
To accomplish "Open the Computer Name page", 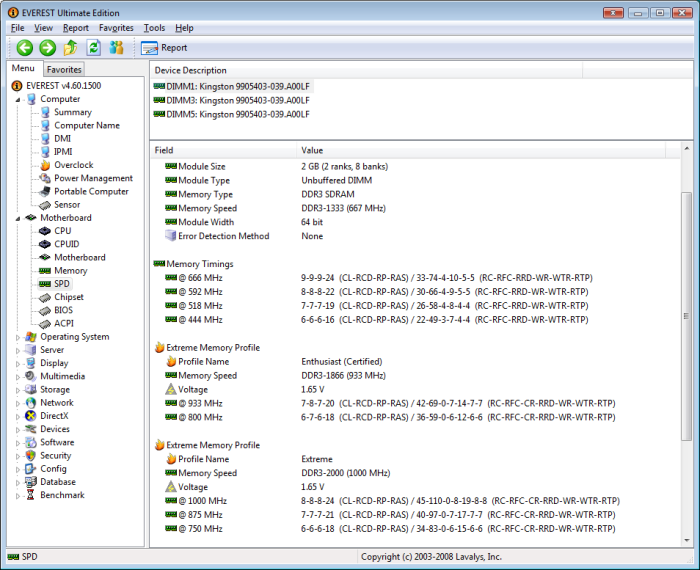I will pos(87,125).
